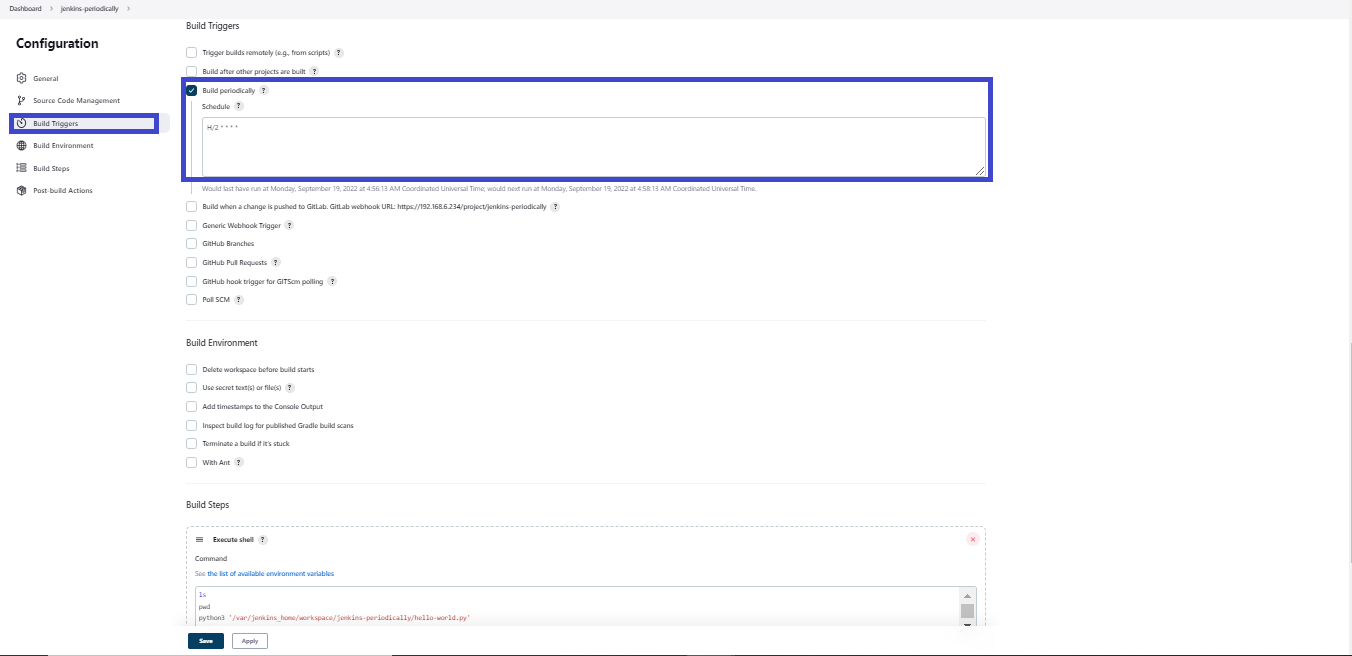This screenshot has height=656, width=1352.
Task: Click into the Schedule cron text area
Action: pyautogui.click(x=594, y=147)
